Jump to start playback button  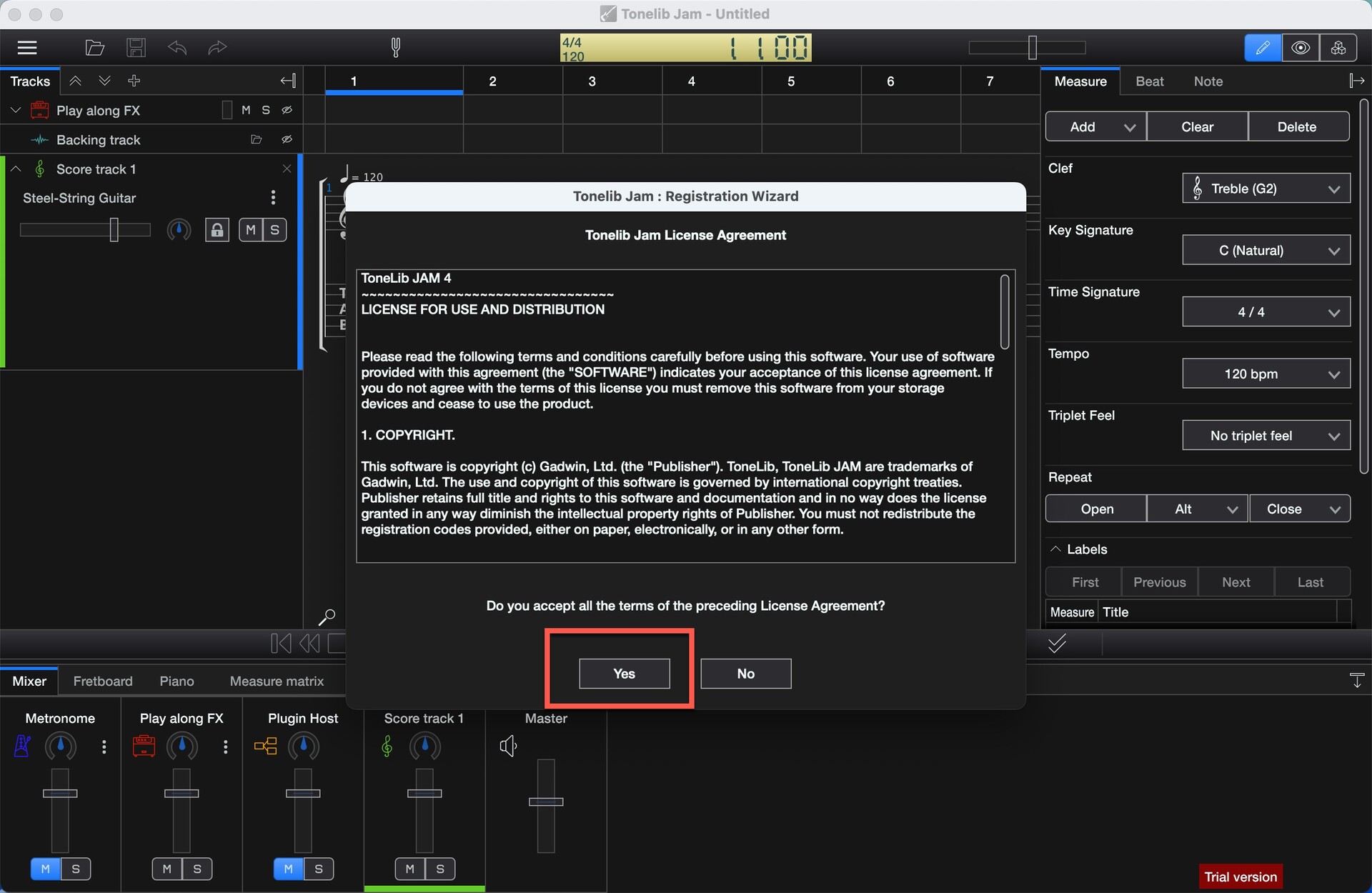coord(281,644)
